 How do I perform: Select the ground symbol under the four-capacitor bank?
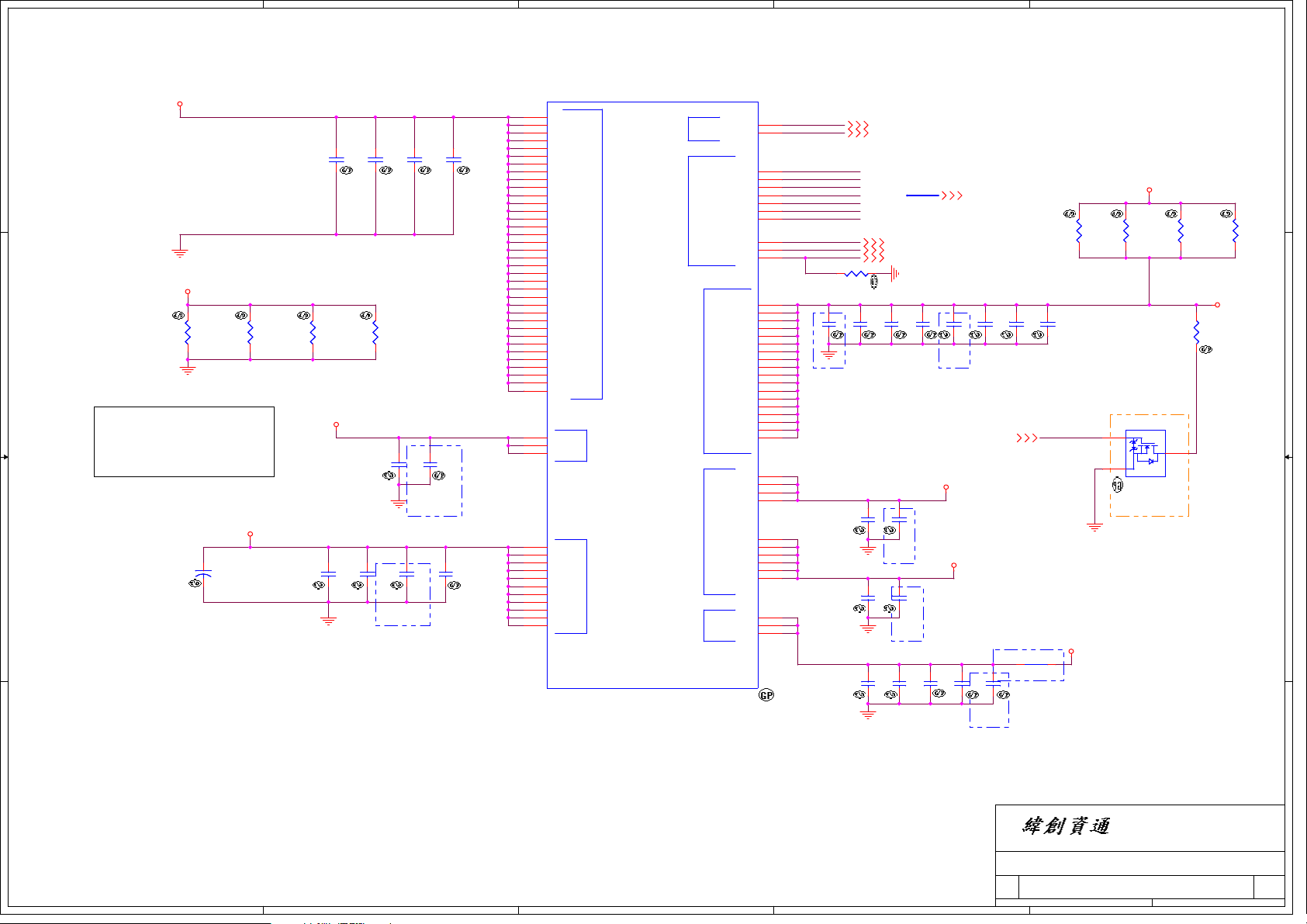[180, 253]
